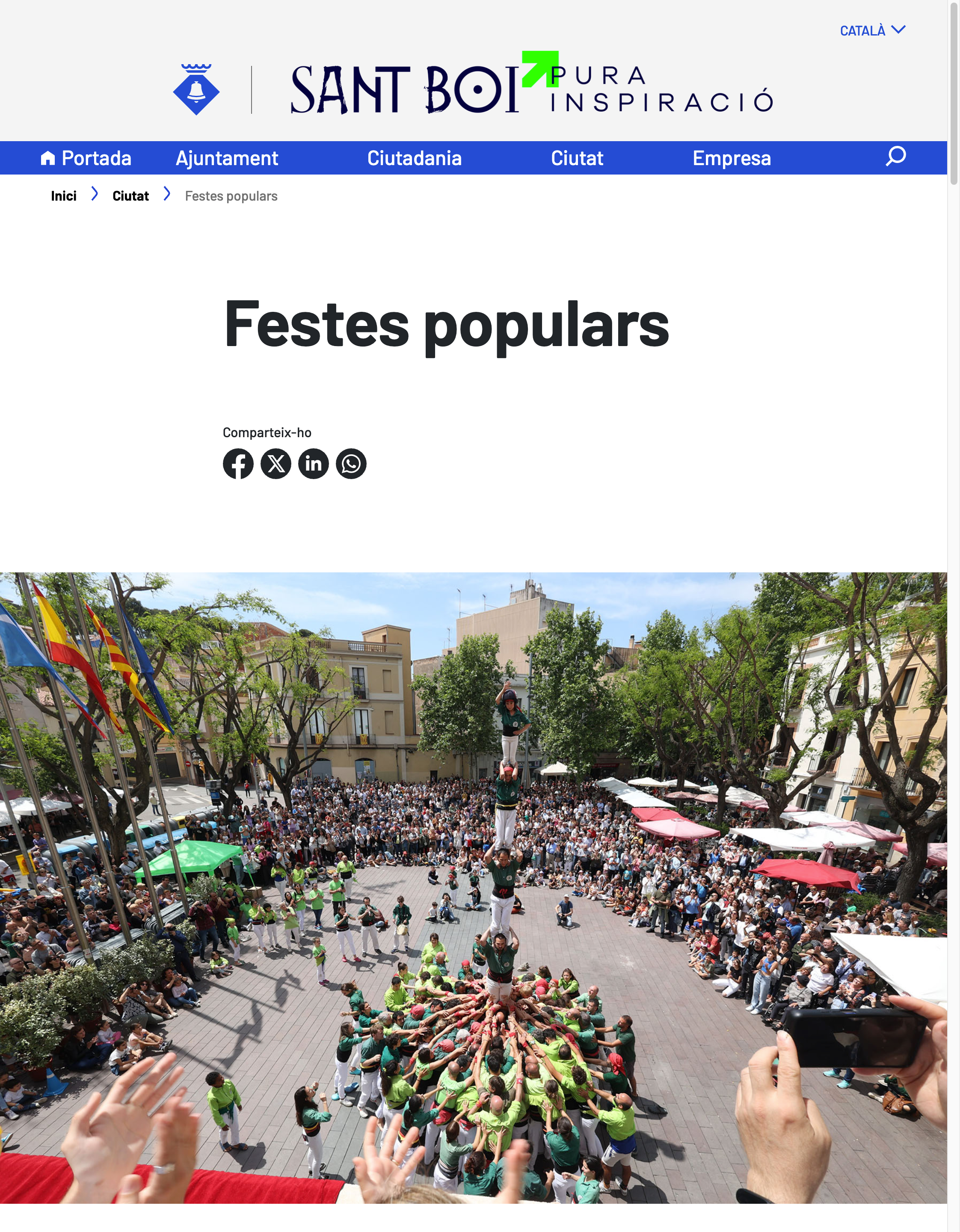Share page via WhatsApp

pyautogui.click(x=351, y=464)
